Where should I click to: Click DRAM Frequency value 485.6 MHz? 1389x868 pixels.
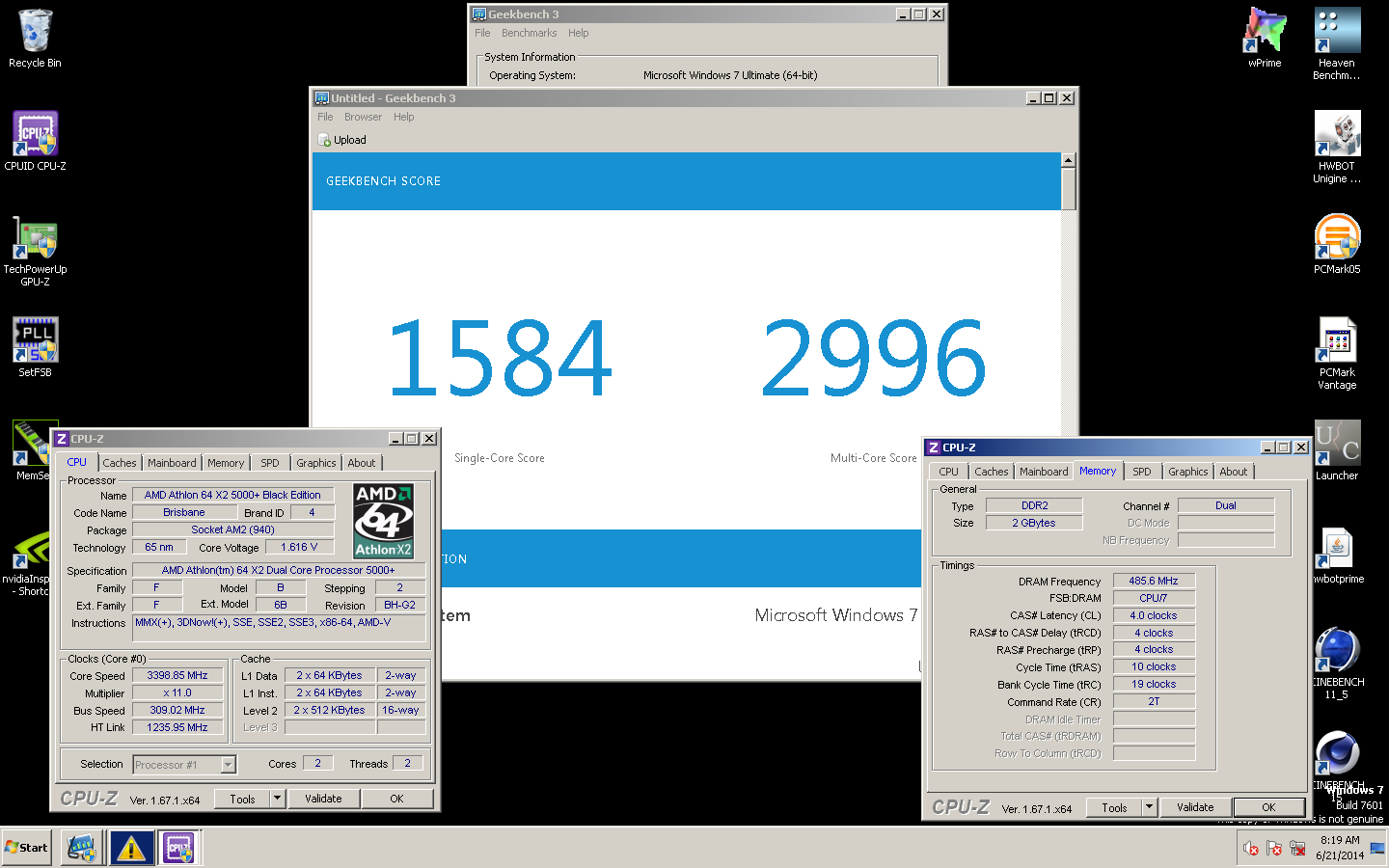[1154, 581]
